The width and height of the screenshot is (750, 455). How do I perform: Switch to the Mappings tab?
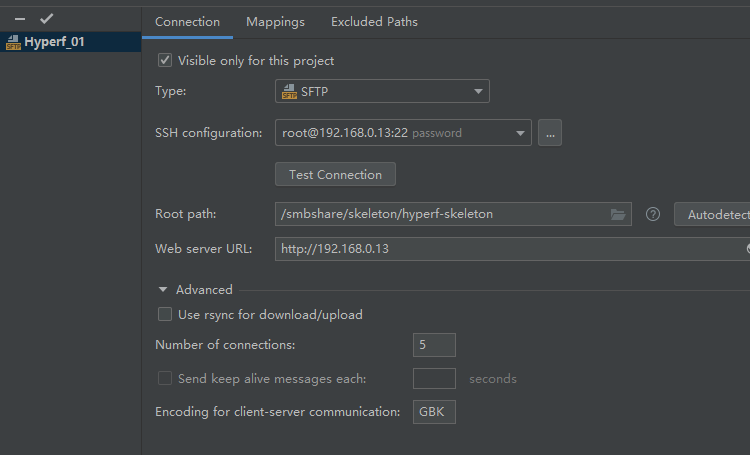275,22
